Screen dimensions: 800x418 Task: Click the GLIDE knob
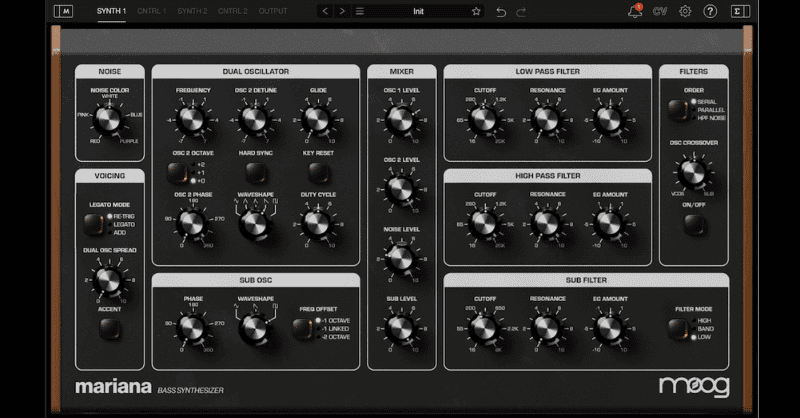pos(317,120)
